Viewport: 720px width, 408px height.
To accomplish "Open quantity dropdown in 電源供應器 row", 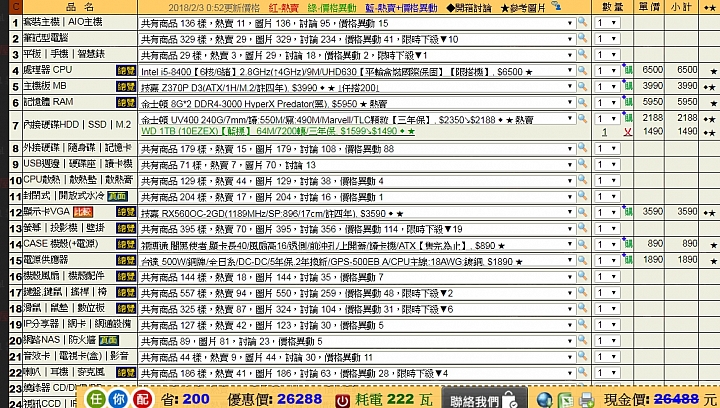I will click(607, 261).
